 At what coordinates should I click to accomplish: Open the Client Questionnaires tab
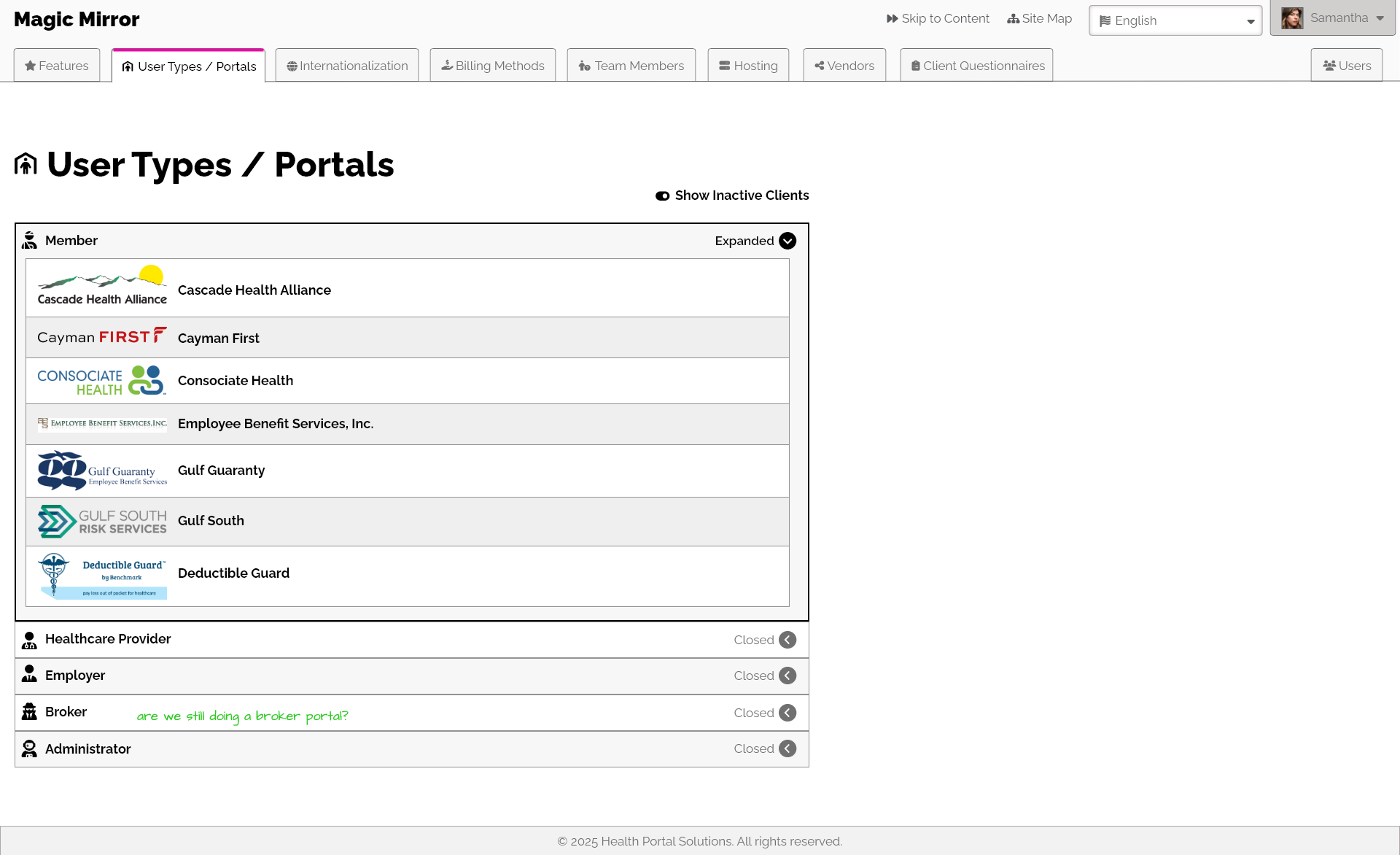(976, 66)
